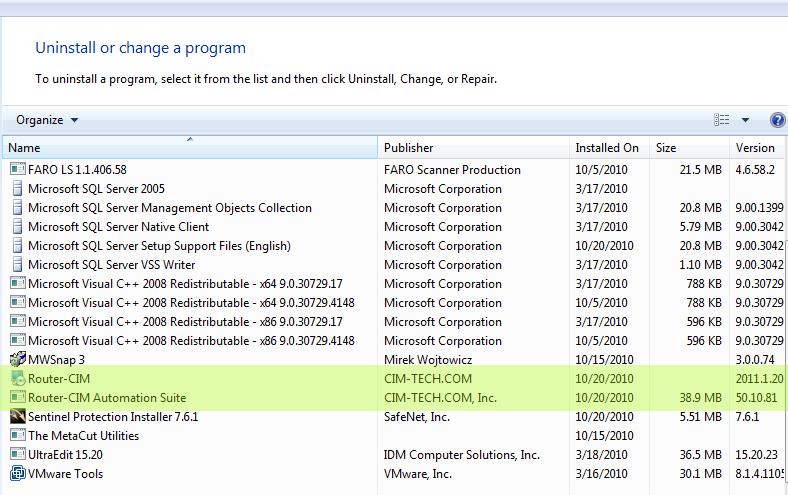Select VMware Tools name in list
Screen dimensions: 788x495
point(65,474)
